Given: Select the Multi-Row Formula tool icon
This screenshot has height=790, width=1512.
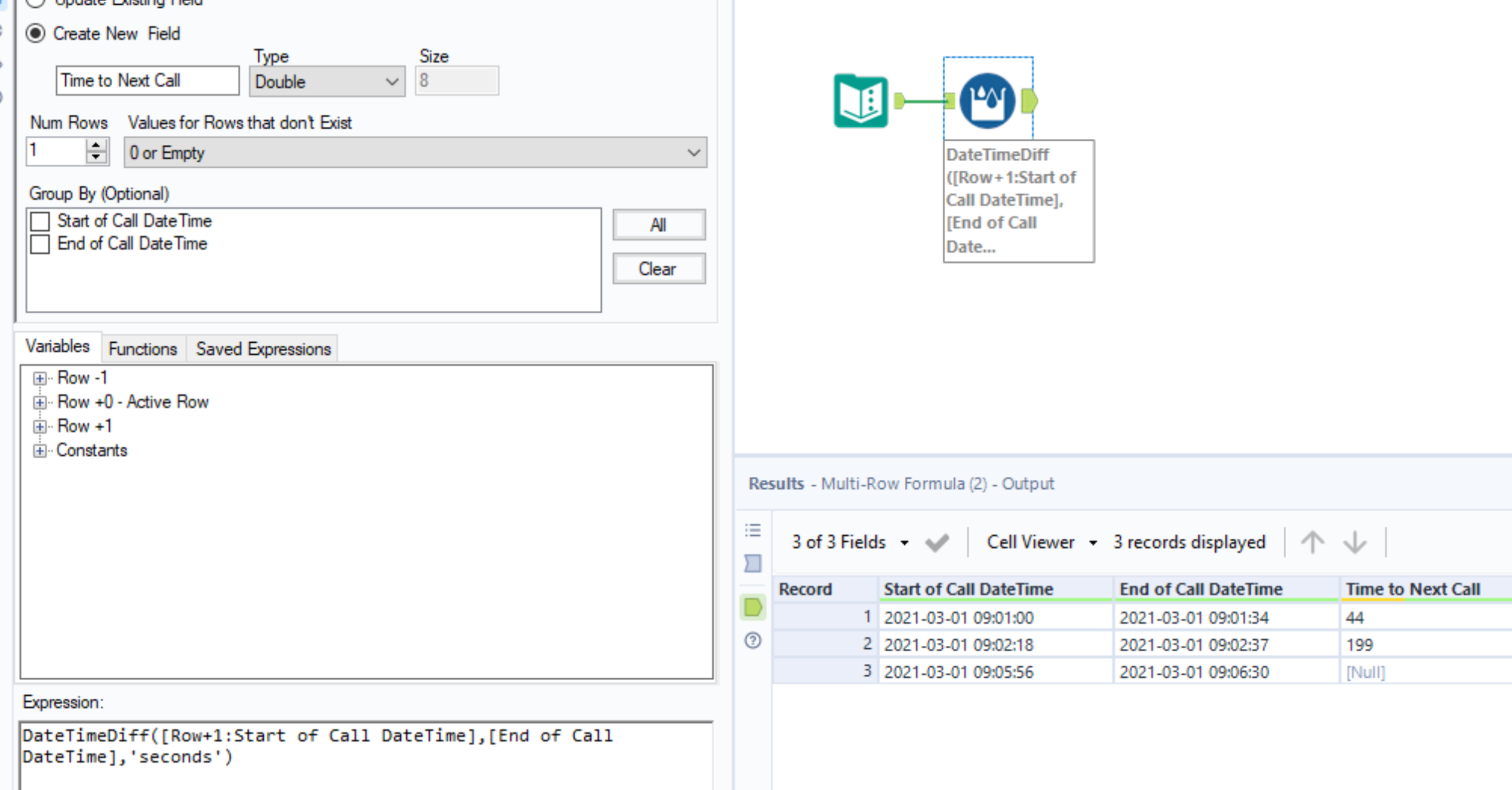Looking at the screenshot, I should pos(987,100).
